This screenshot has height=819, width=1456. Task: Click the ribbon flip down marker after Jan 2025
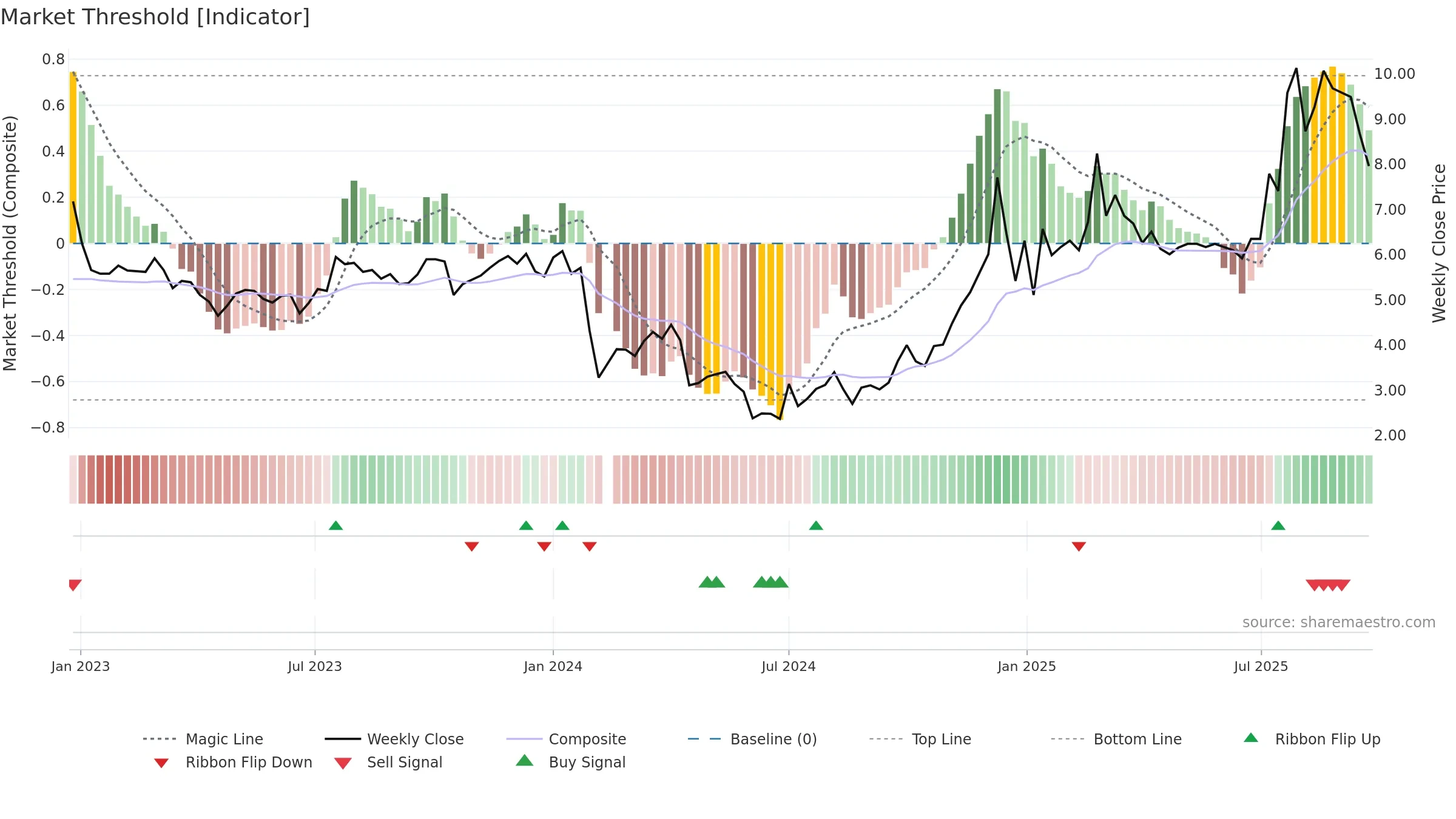[1079, 547]
